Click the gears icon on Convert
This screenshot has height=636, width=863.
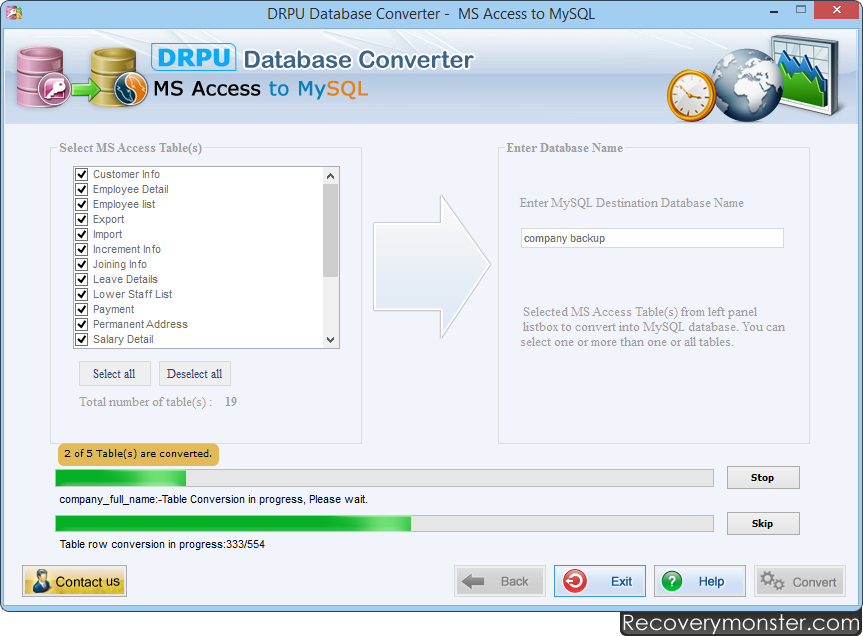tap(772, 580)
